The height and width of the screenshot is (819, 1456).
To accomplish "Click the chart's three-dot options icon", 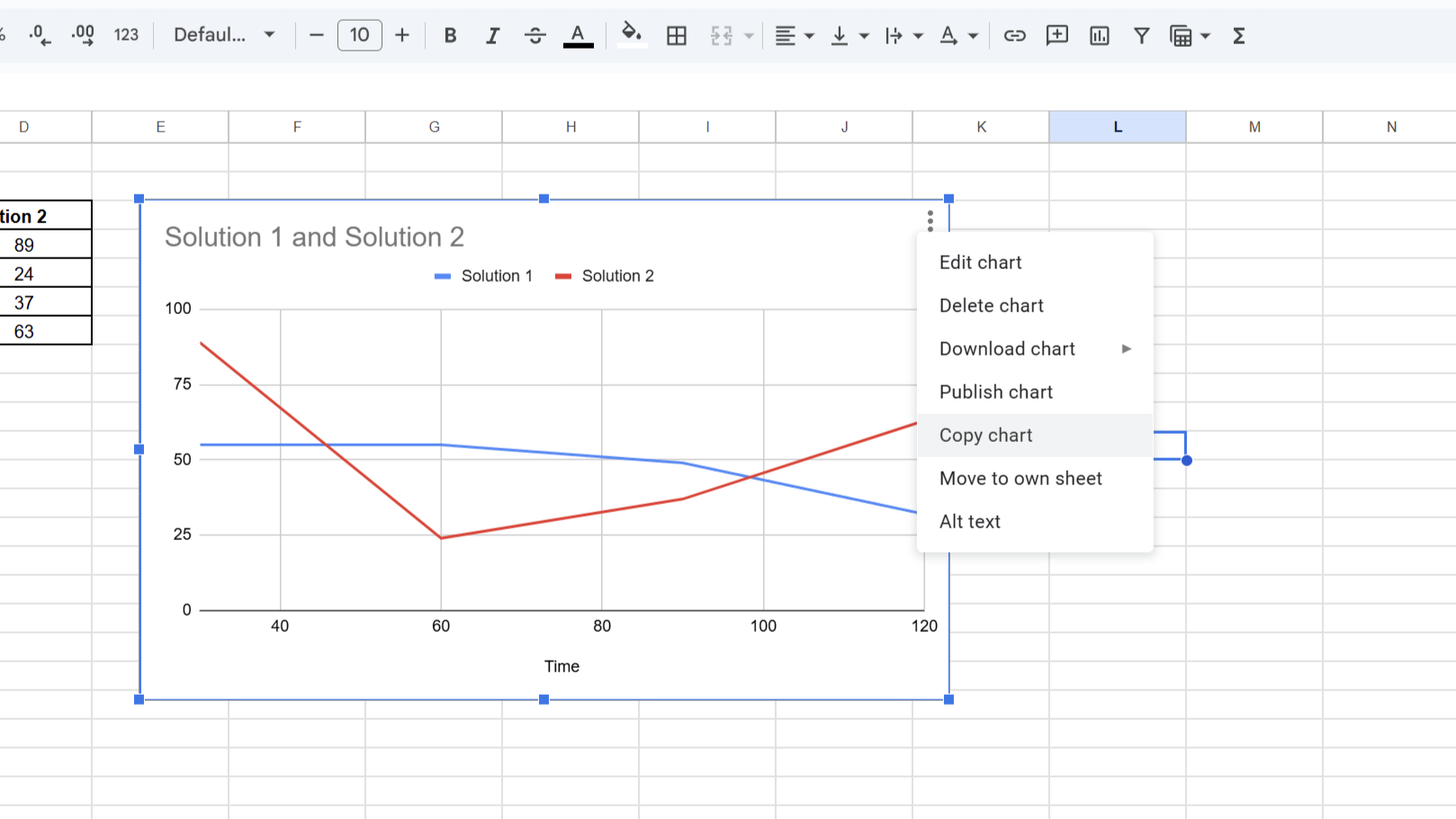I will (x=930, y=220).
